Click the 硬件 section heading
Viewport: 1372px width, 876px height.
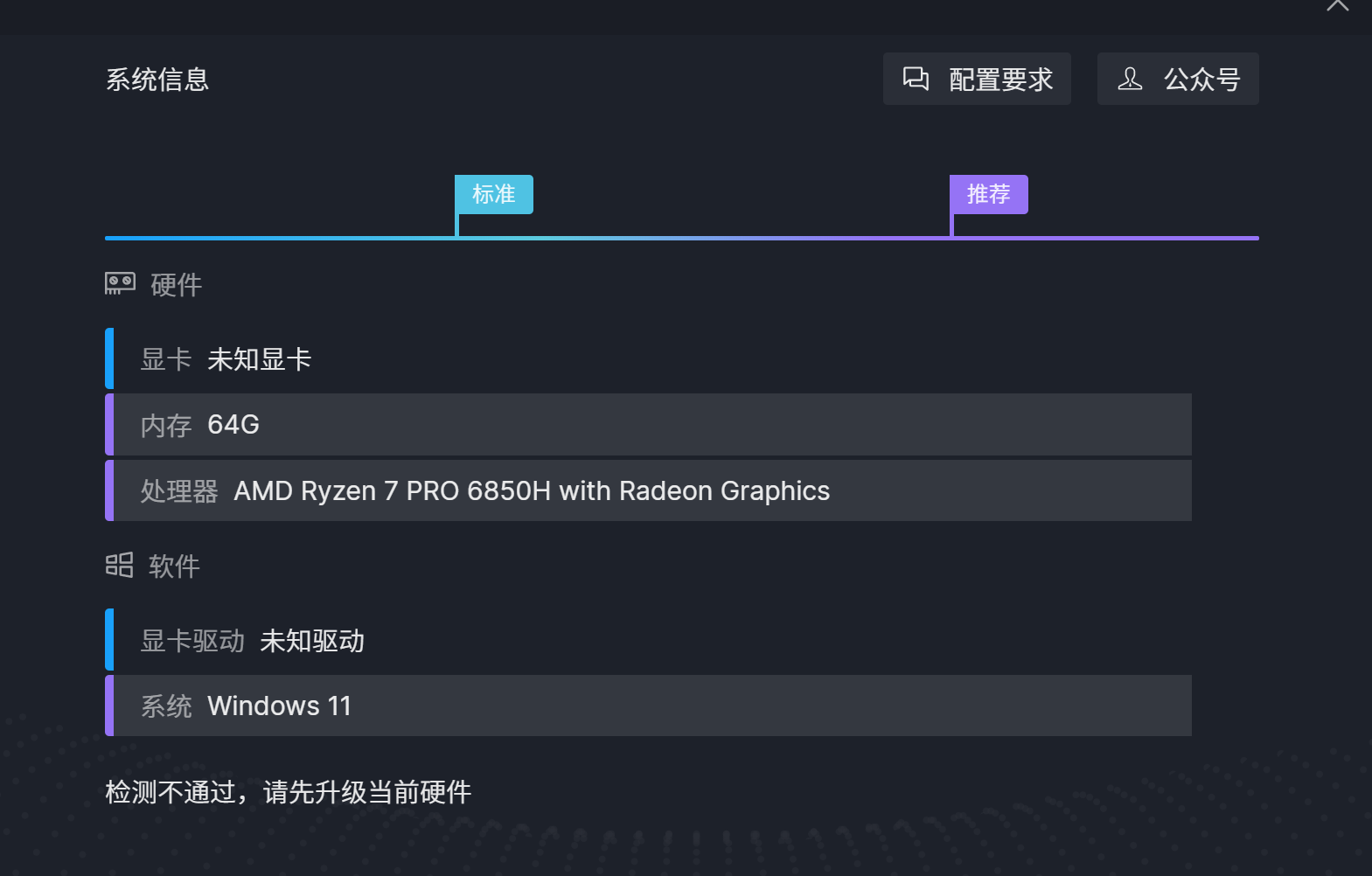pyautogui.click(x=176, y=285)
